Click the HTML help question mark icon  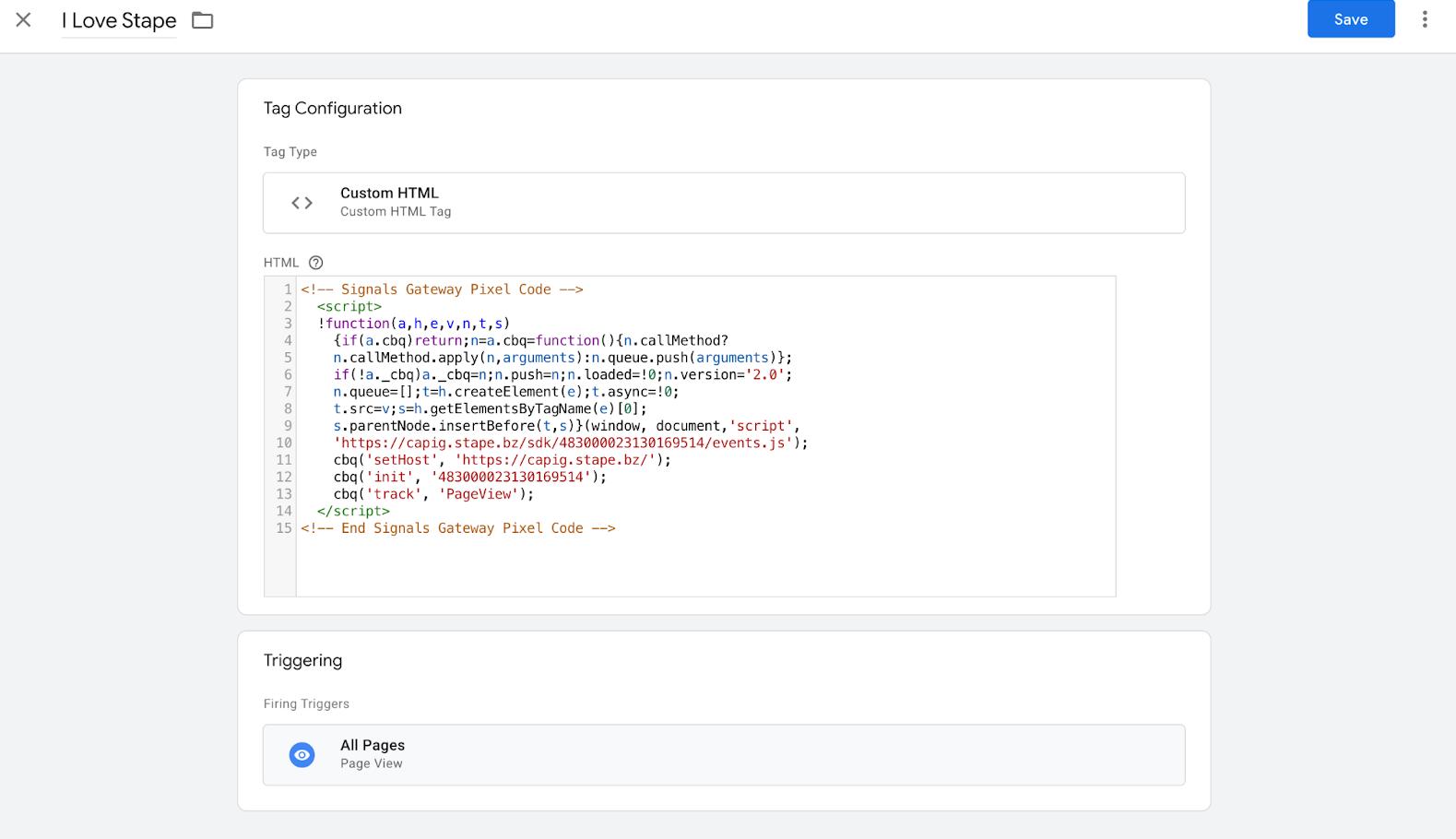(315, 263)
